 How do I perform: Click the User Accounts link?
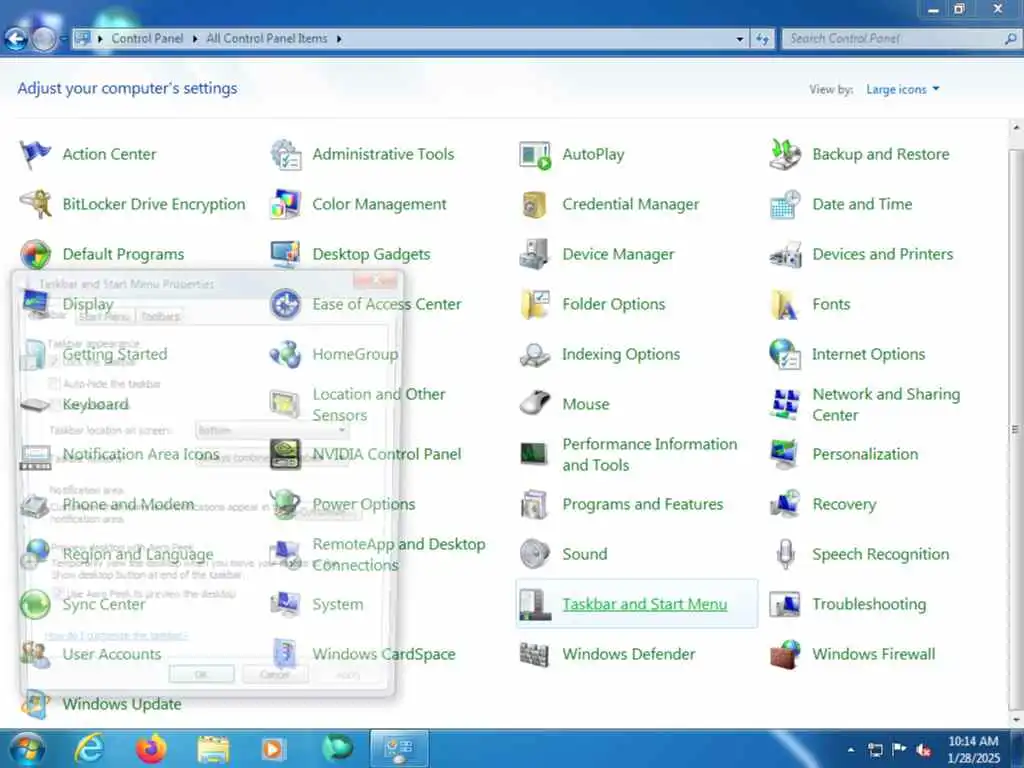(112, 654)
